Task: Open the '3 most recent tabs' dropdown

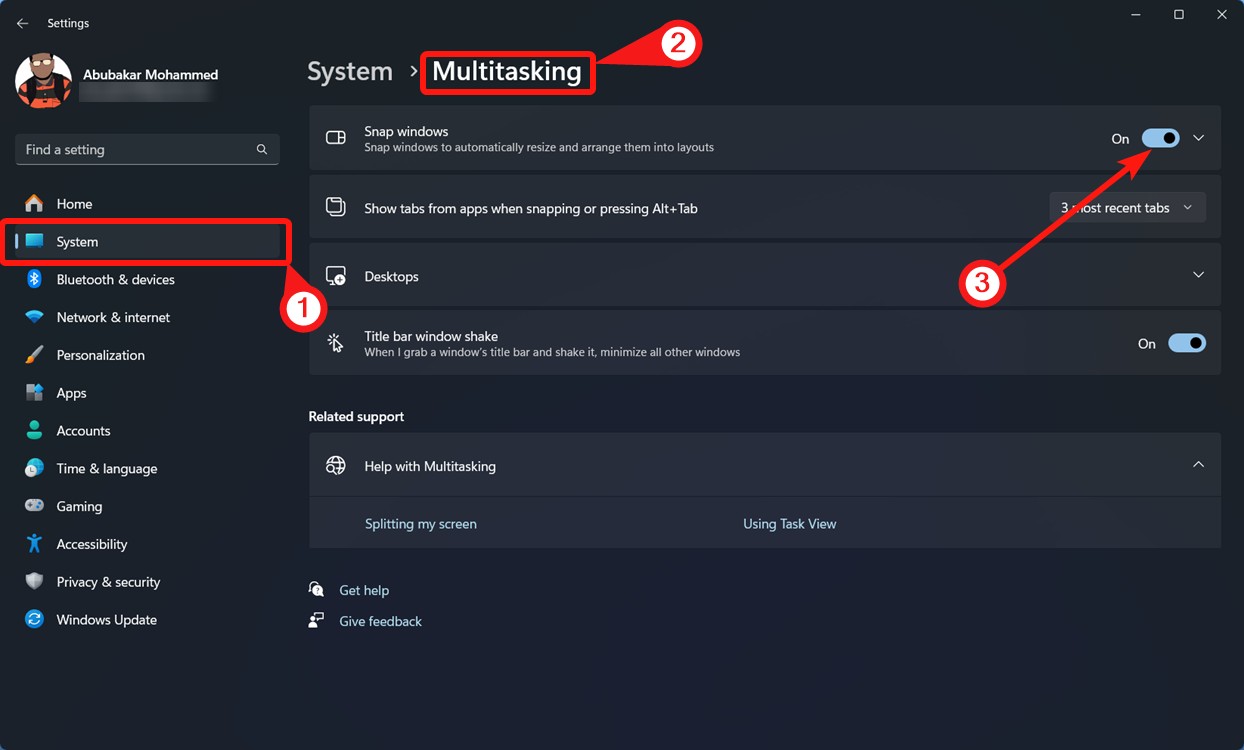Action: click(x=1127, y=207)
